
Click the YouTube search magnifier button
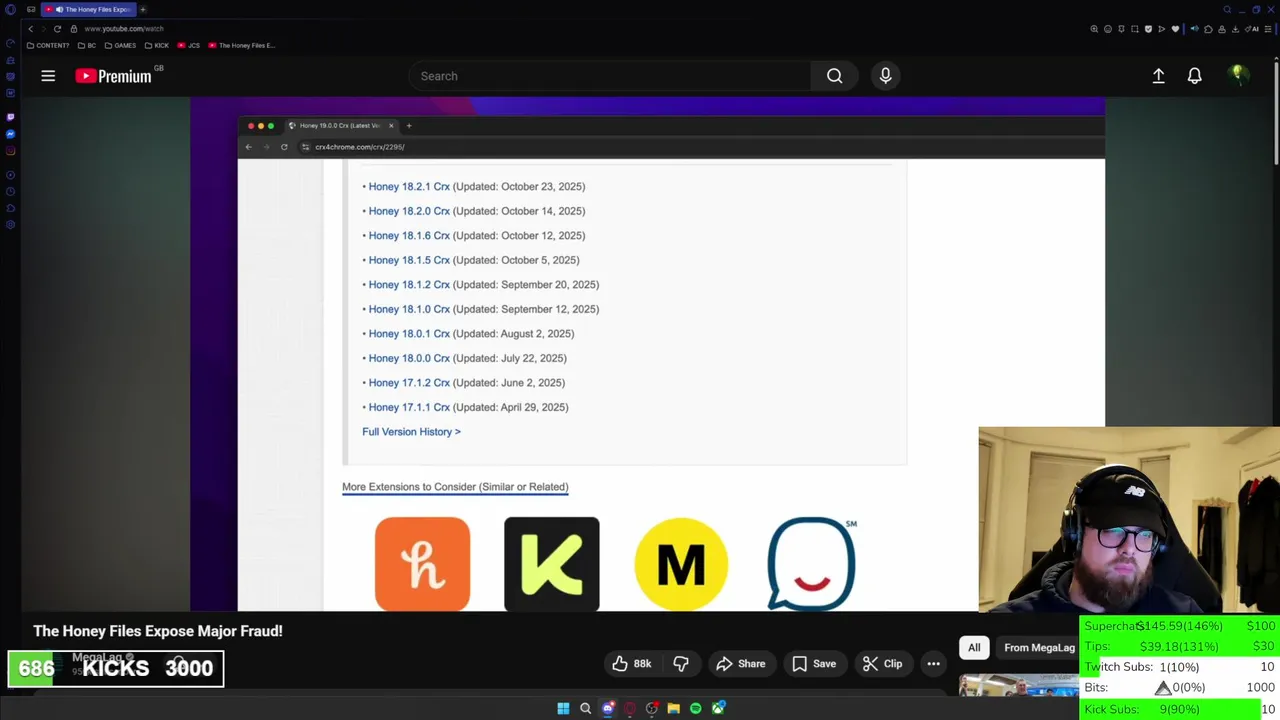[x=834, y=76]
